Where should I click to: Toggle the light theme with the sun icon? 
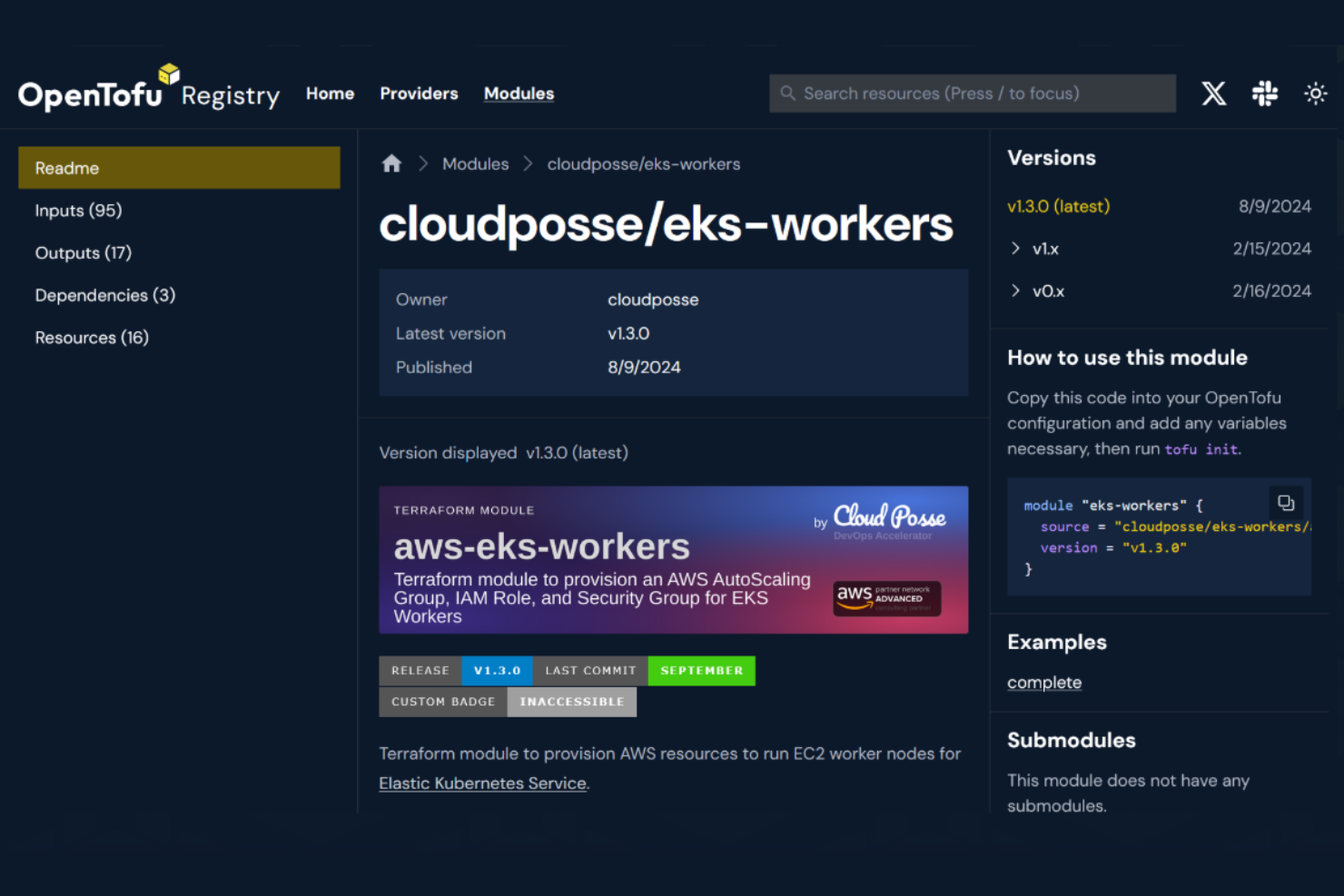(x=1315, y=93)
